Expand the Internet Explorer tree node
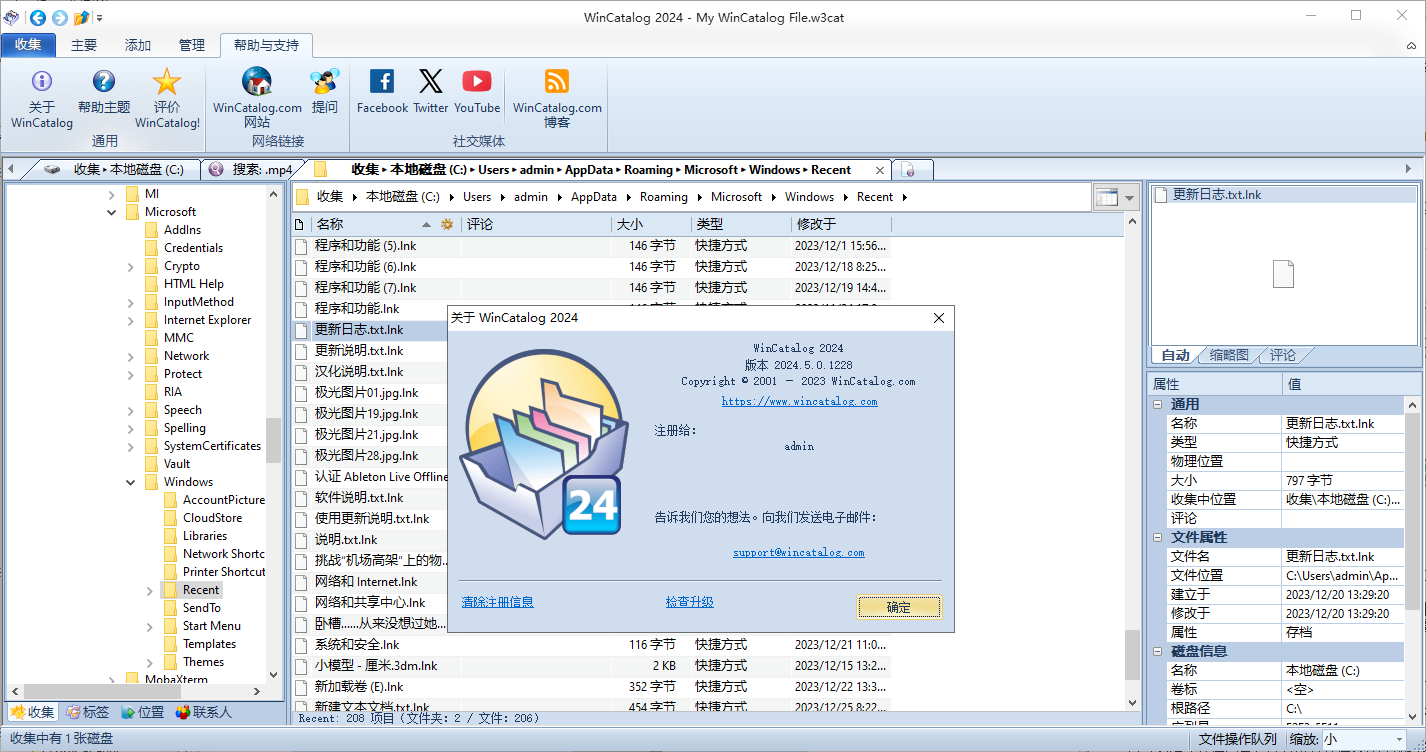The width and height of the screenshot is (1426, 752). pyautogui.click(x=131, y=320)
